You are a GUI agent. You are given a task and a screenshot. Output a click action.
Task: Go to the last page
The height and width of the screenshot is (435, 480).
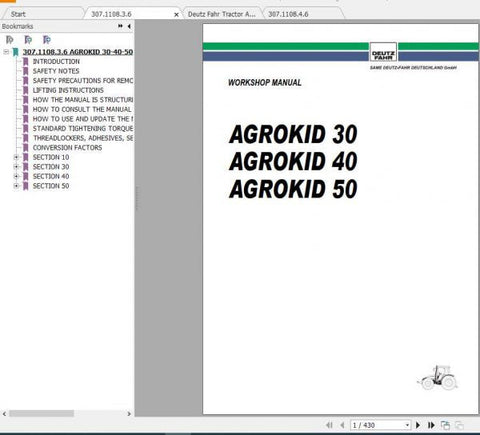coord(431,425)
